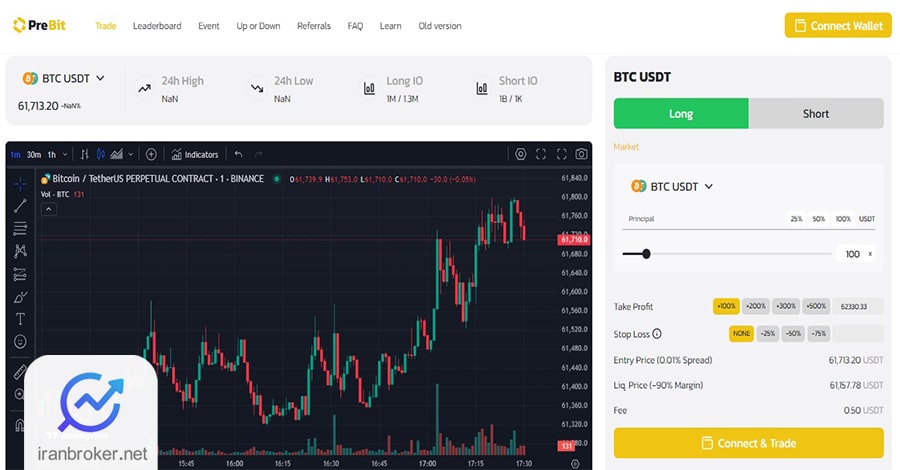Take a chart snapshot with camera icon
The image size is (900, 470).
pyautogui.click(x=581, y=154)
